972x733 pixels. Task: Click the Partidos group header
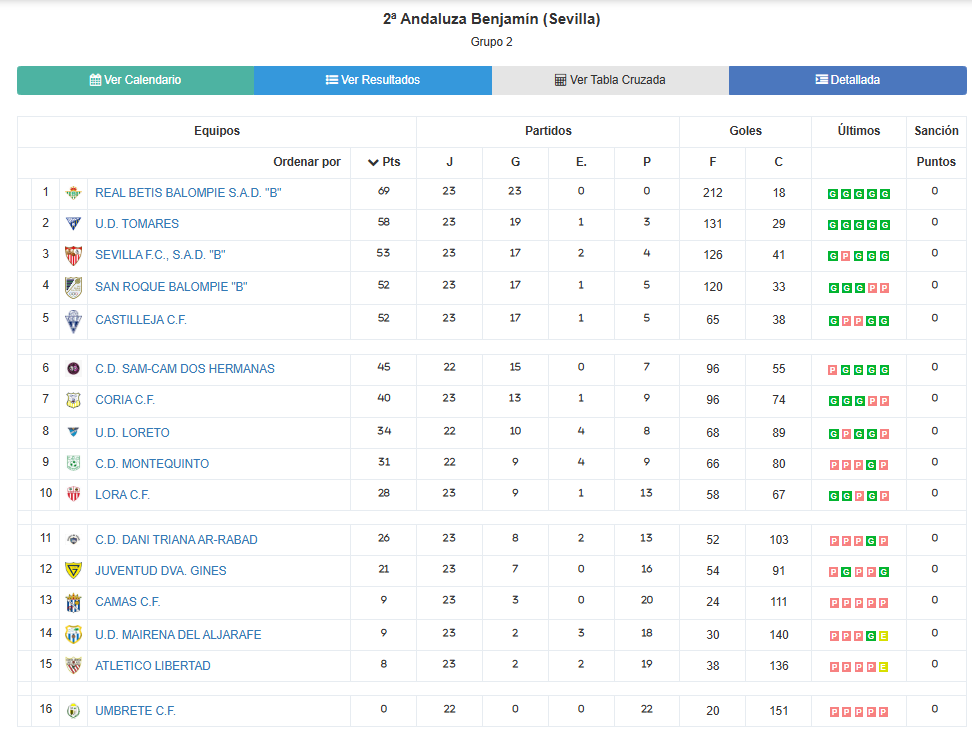point(548,131)
